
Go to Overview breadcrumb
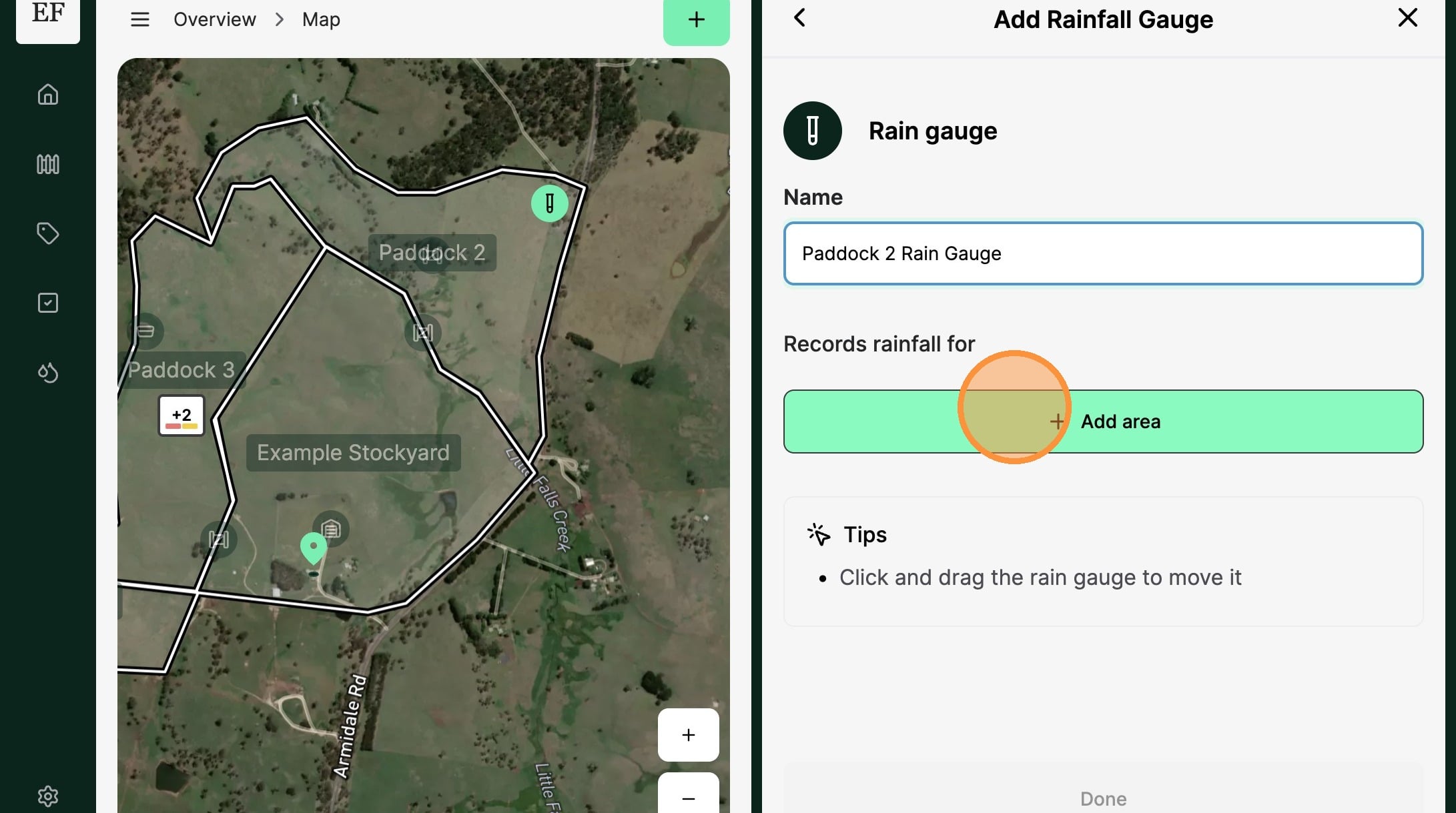(215, 19)
